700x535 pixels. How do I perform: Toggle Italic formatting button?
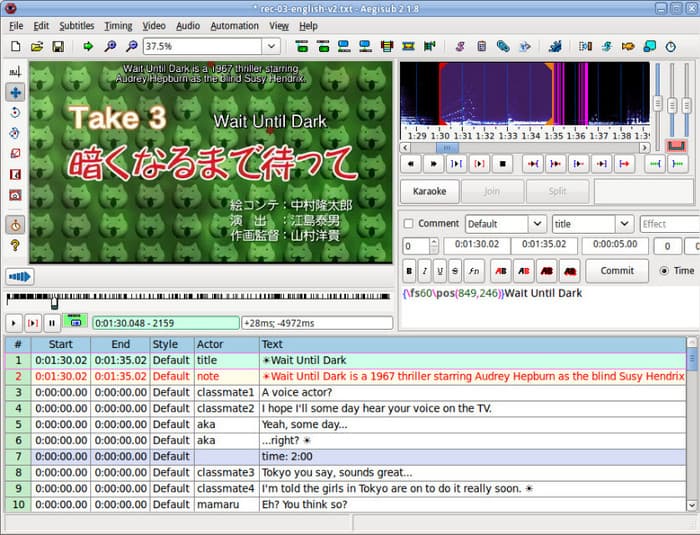(425, 271)
